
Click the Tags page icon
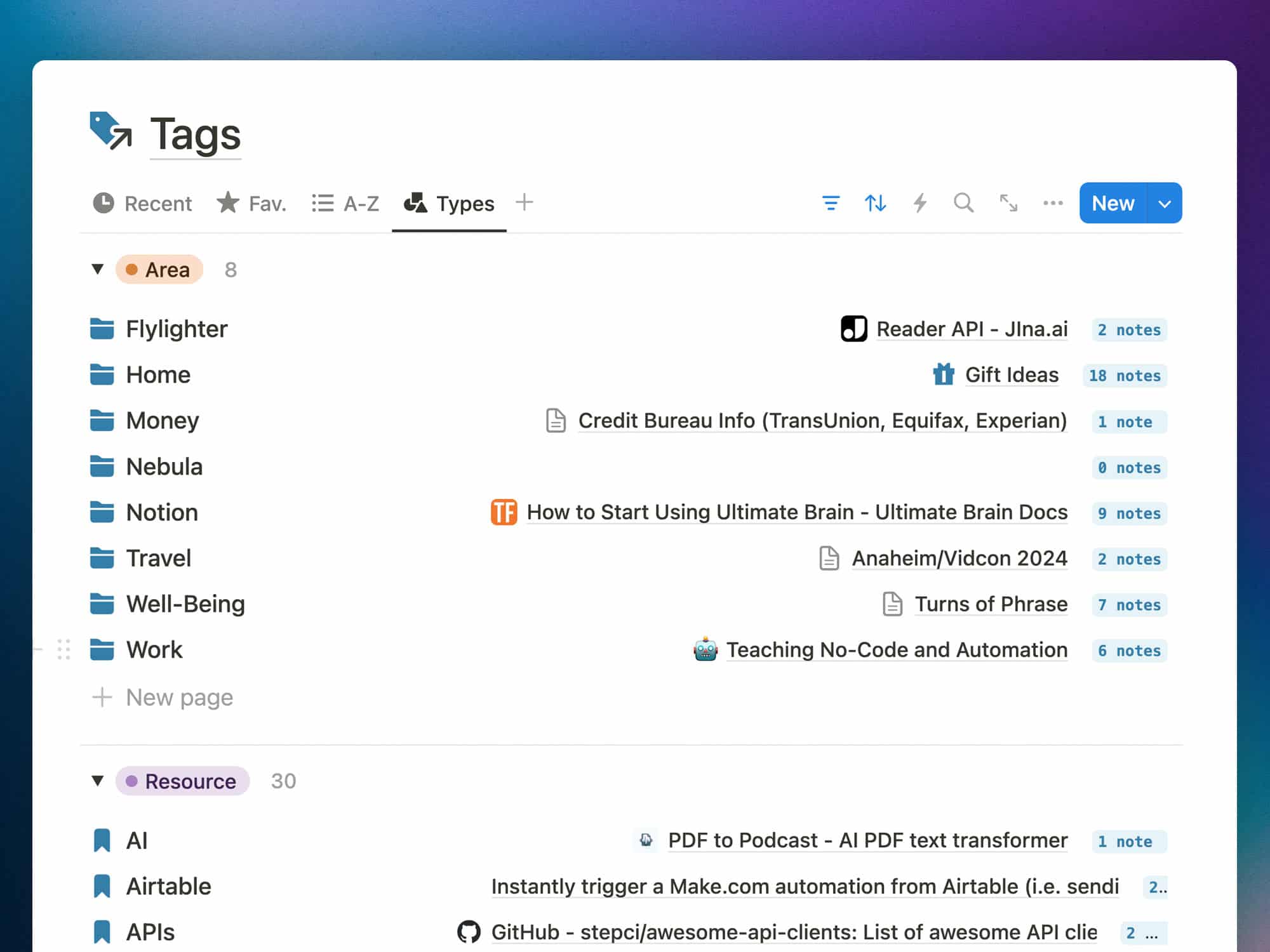click(x=110, y=131)
